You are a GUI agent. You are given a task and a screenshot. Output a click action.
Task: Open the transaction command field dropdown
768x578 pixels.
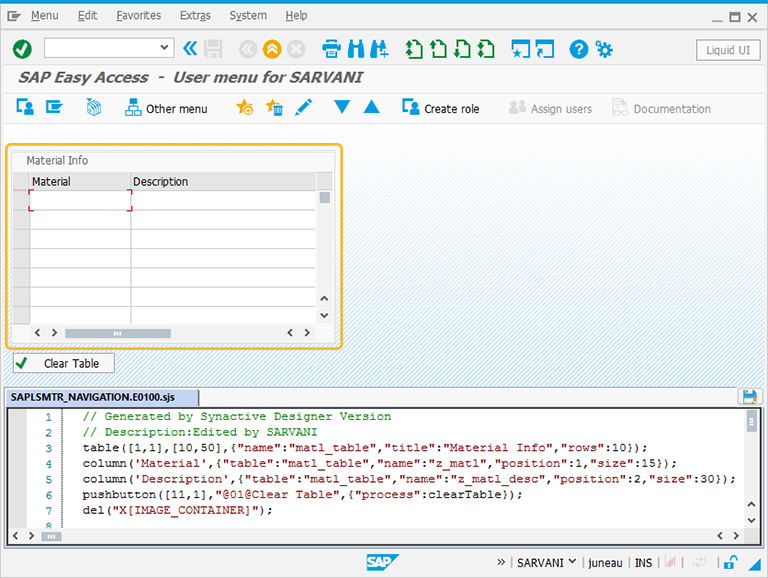[164, 48]
